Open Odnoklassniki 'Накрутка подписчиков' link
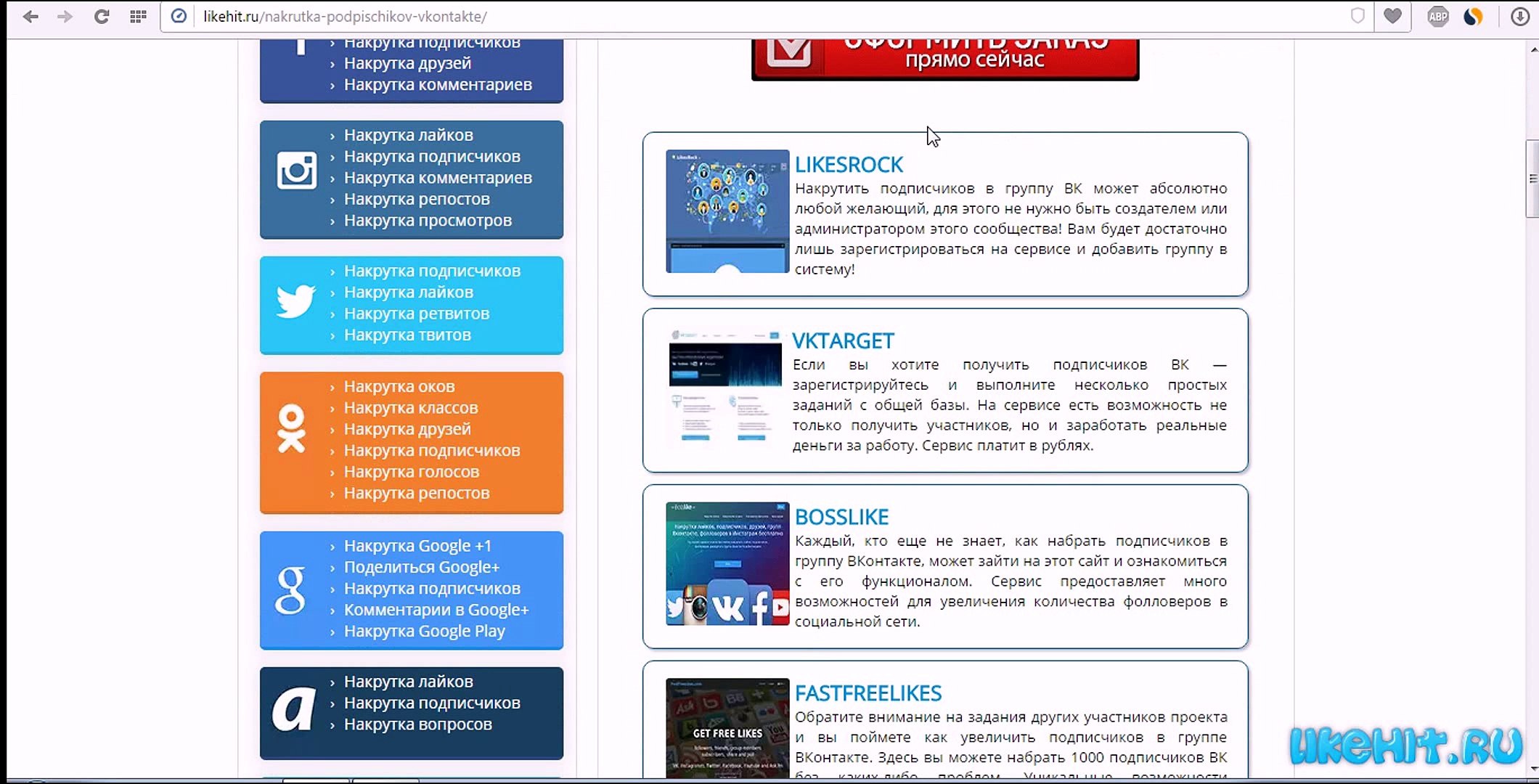1539x784 pixels. coord(432,451)
